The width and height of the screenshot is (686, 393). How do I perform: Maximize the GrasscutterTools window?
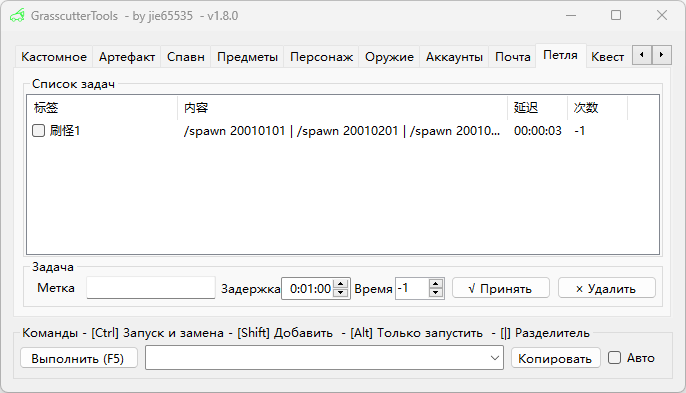[616, 15]
